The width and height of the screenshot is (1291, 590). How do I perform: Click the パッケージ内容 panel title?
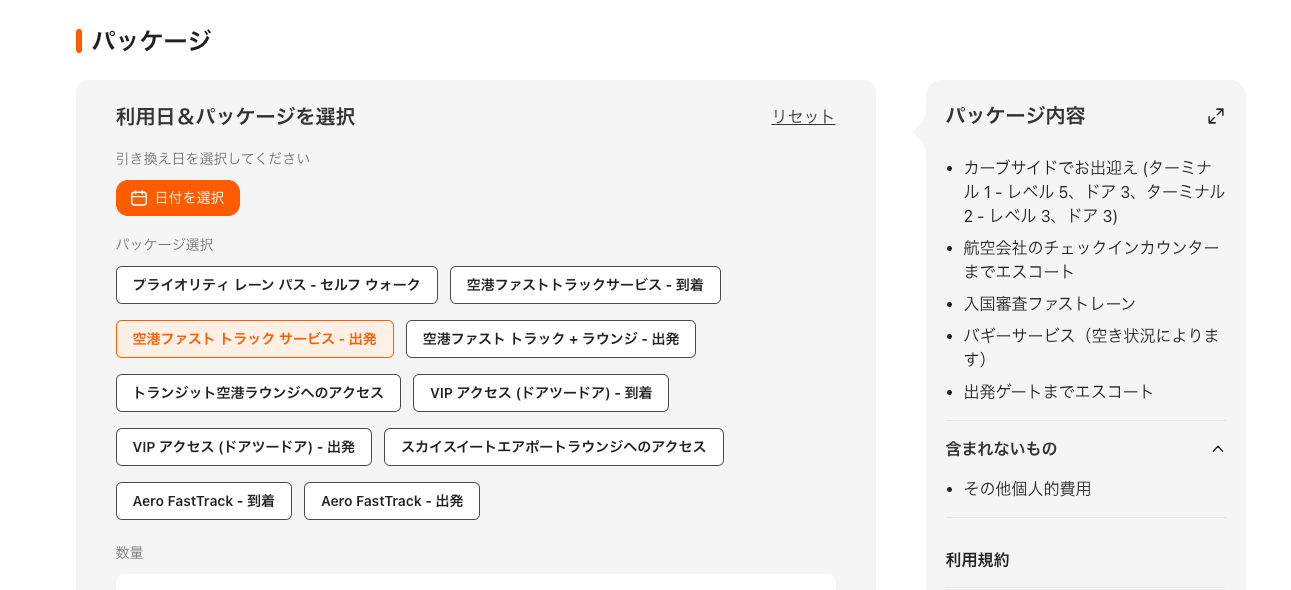(1015, 116)
